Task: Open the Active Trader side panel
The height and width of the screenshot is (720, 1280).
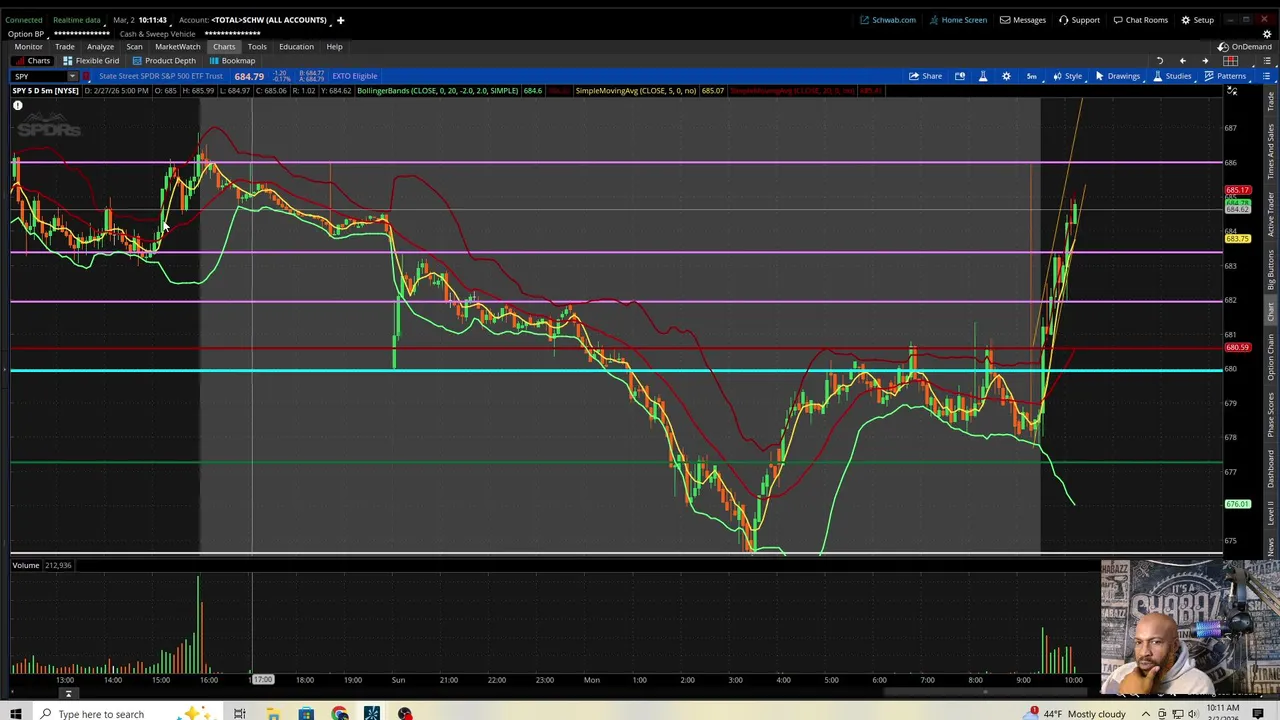Action: pyautogui.click(x=1271, y=213)
